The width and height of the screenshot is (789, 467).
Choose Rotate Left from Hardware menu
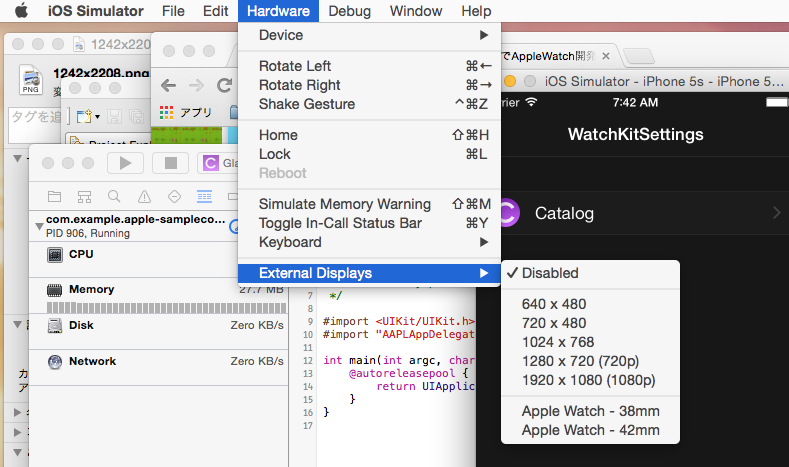coord(369,66)
